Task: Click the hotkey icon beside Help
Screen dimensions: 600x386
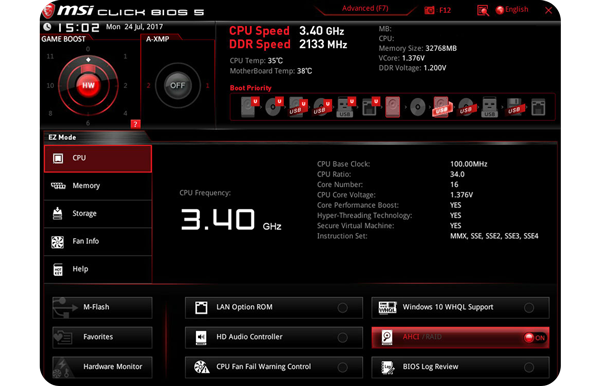Action: [58, 269]
